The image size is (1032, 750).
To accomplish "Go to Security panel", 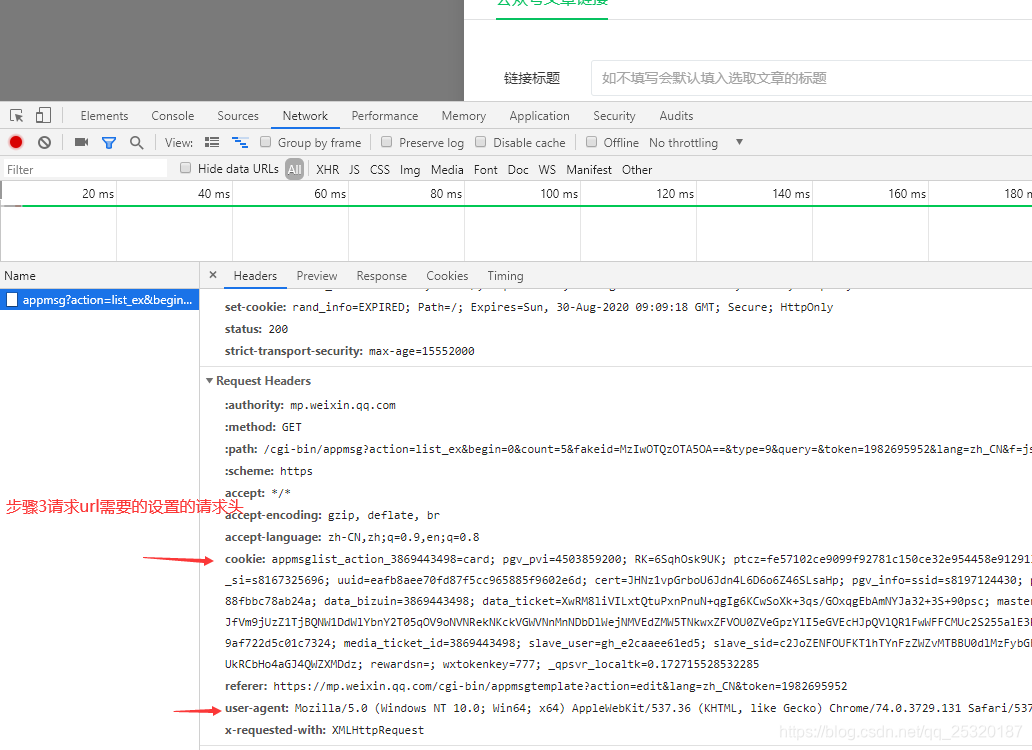I will [614, 116].
